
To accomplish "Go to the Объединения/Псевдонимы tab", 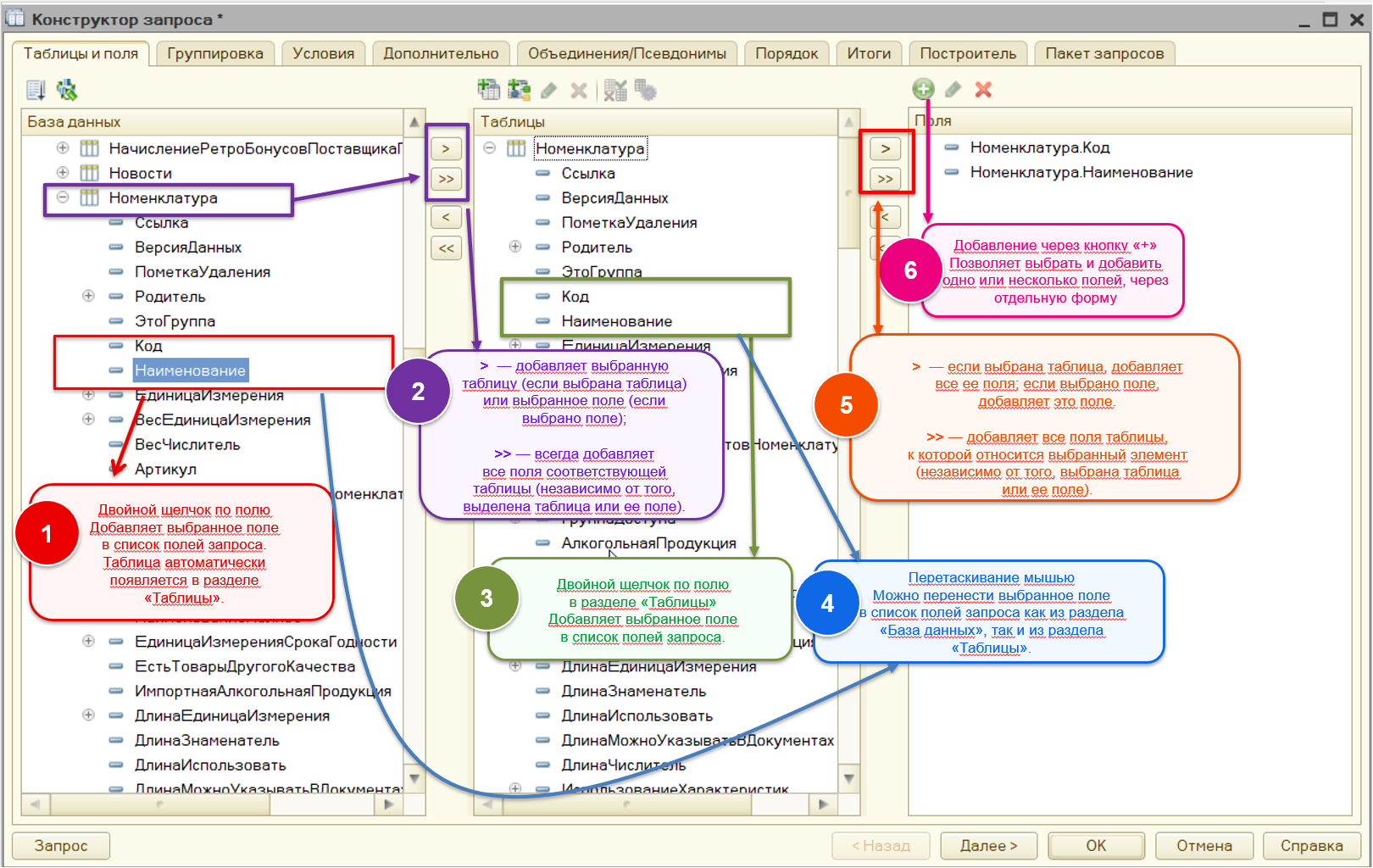I will pos(627,53).
